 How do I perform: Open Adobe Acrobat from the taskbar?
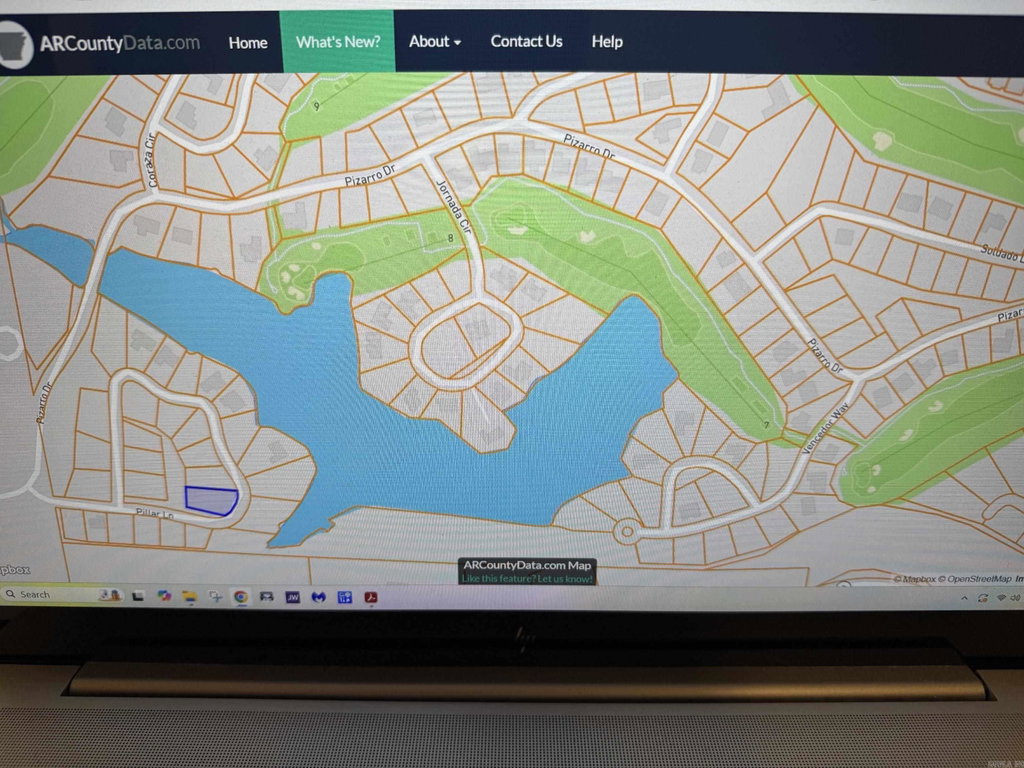371,597
